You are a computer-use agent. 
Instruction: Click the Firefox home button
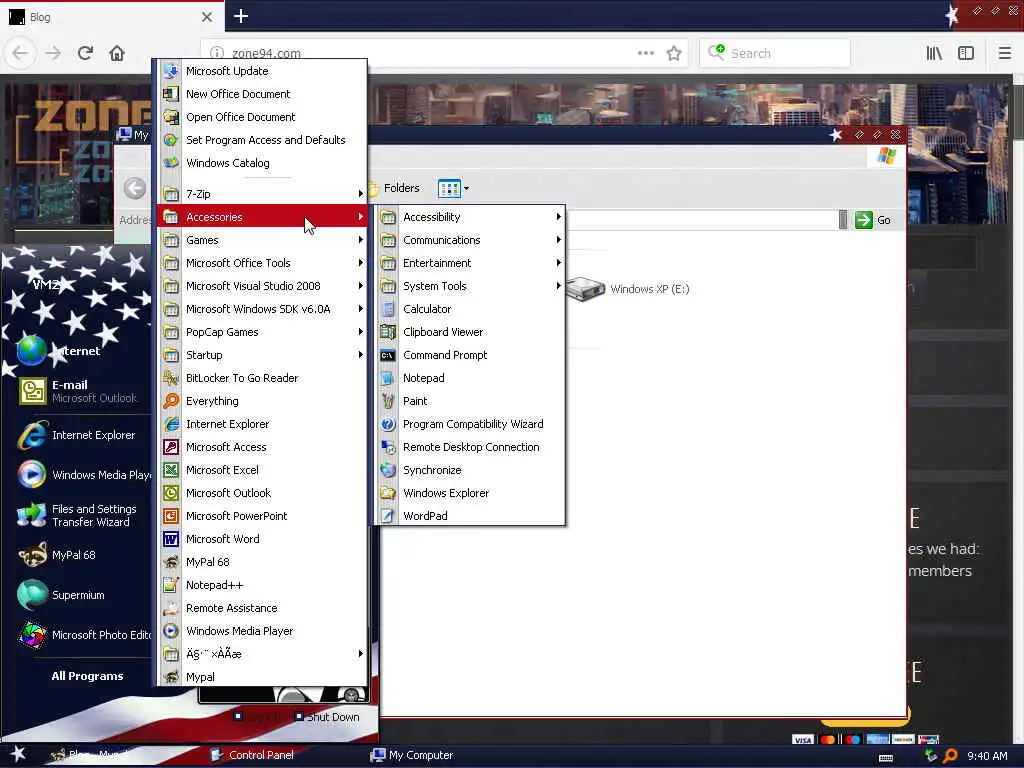[117, 53]
